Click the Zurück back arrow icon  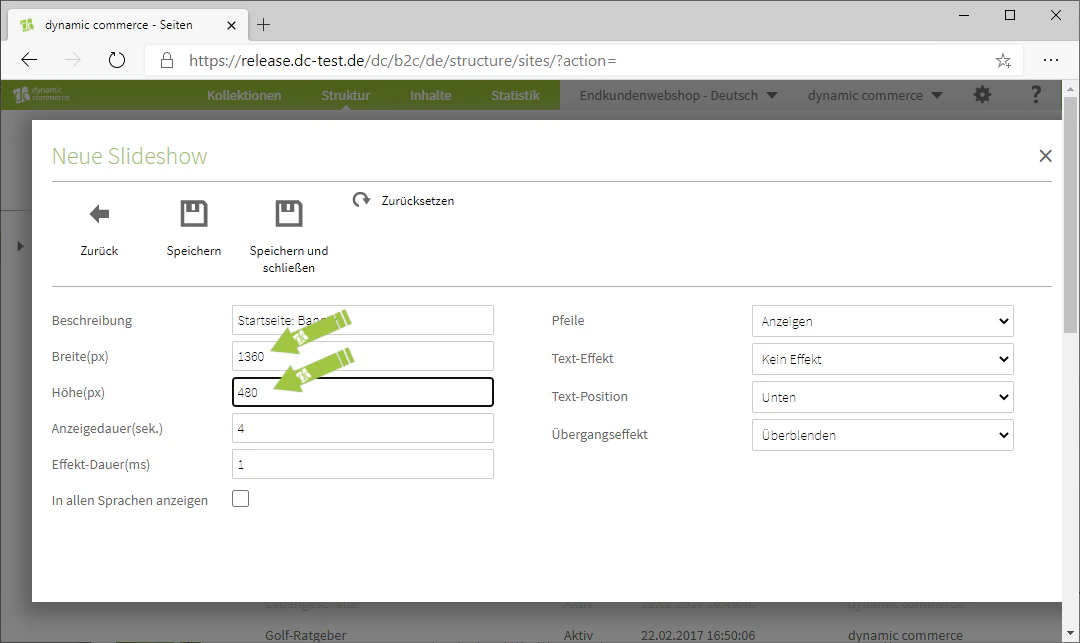tap(99, 214)
